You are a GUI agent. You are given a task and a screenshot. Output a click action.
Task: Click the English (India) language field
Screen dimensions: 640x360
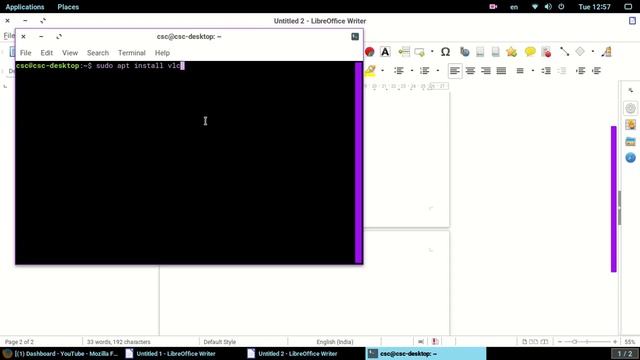(335, 342)
